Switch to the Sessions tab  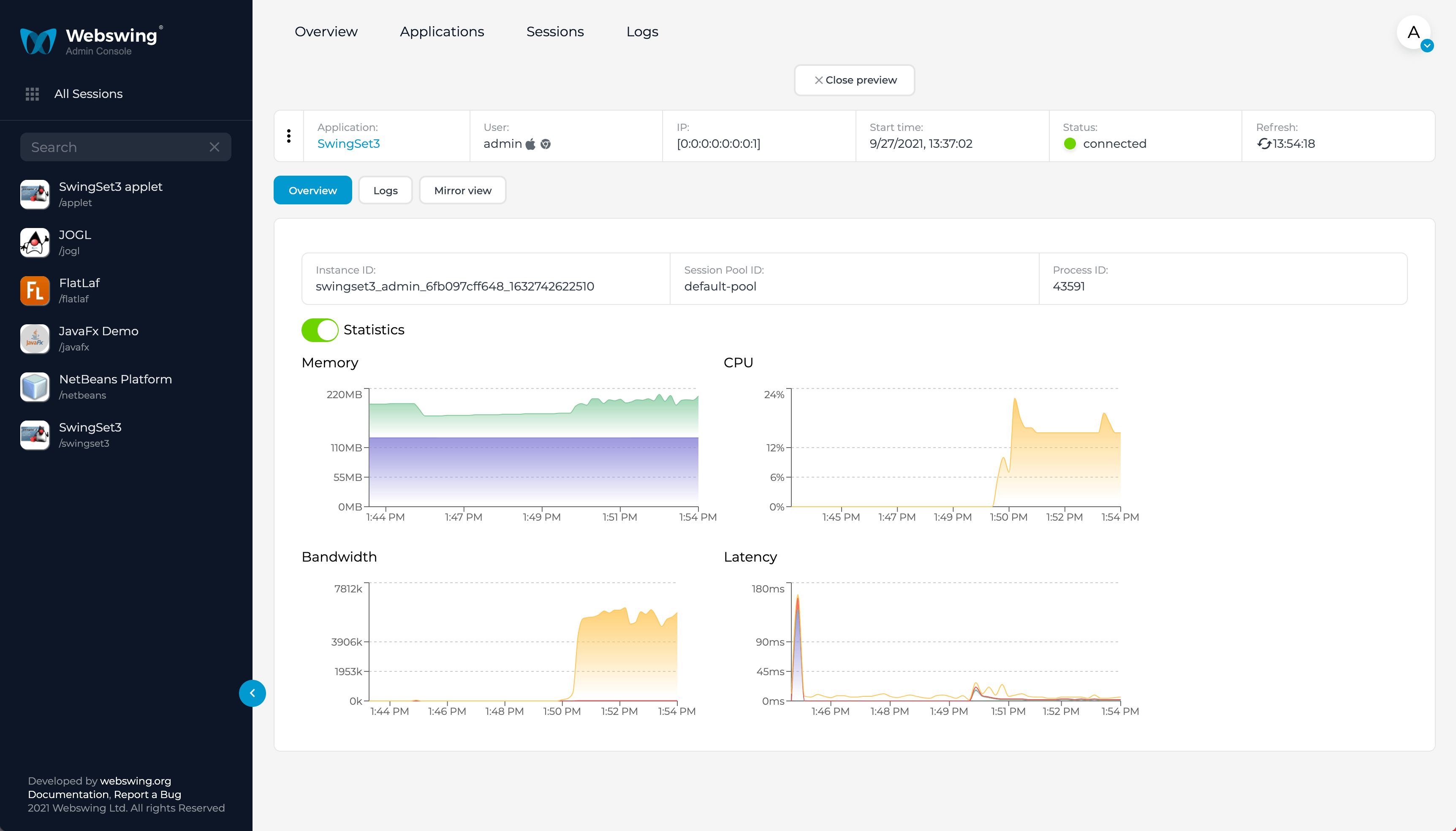pyautogui.click(x=555, y=32)
